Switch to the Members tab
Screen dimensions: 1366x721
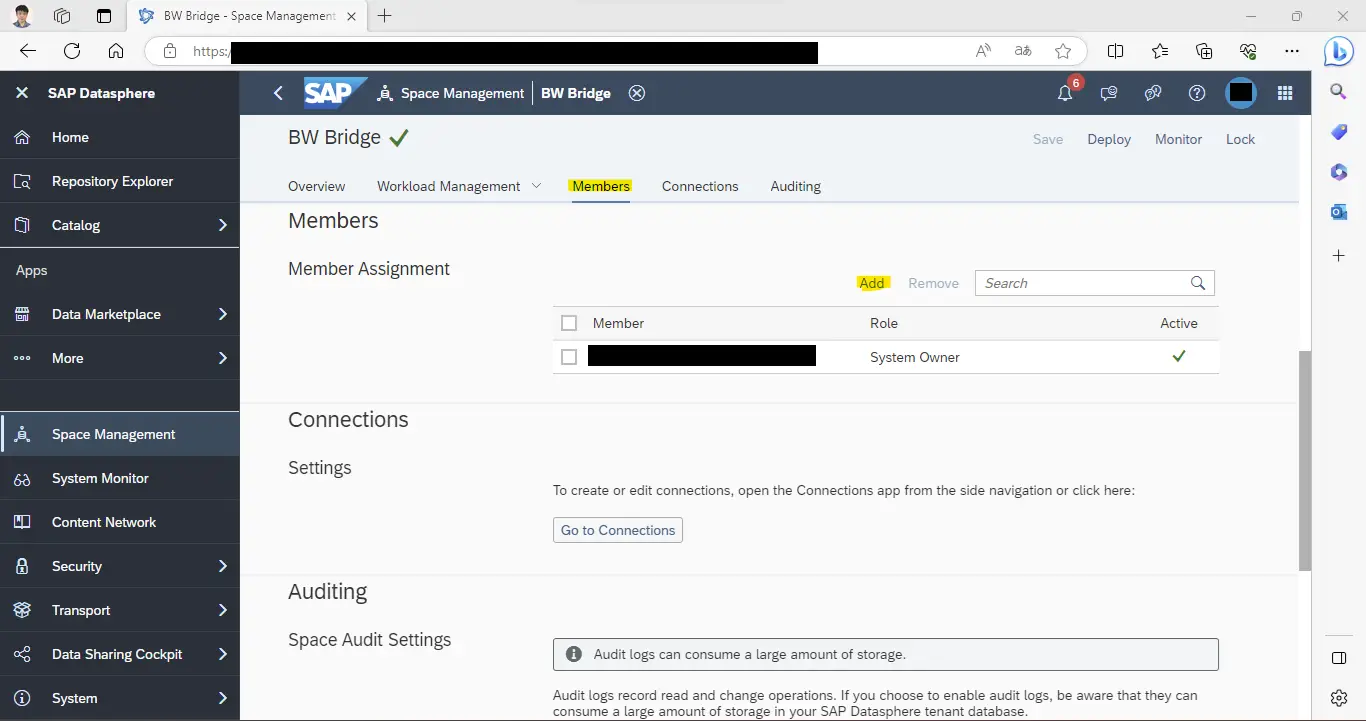(x=601, y=186)
